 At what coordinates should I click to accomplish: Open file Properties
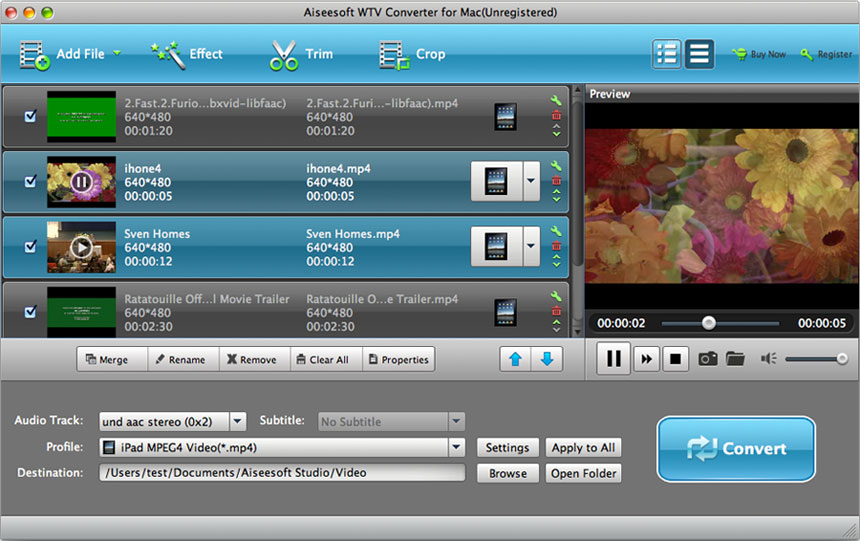pos(399,359)
